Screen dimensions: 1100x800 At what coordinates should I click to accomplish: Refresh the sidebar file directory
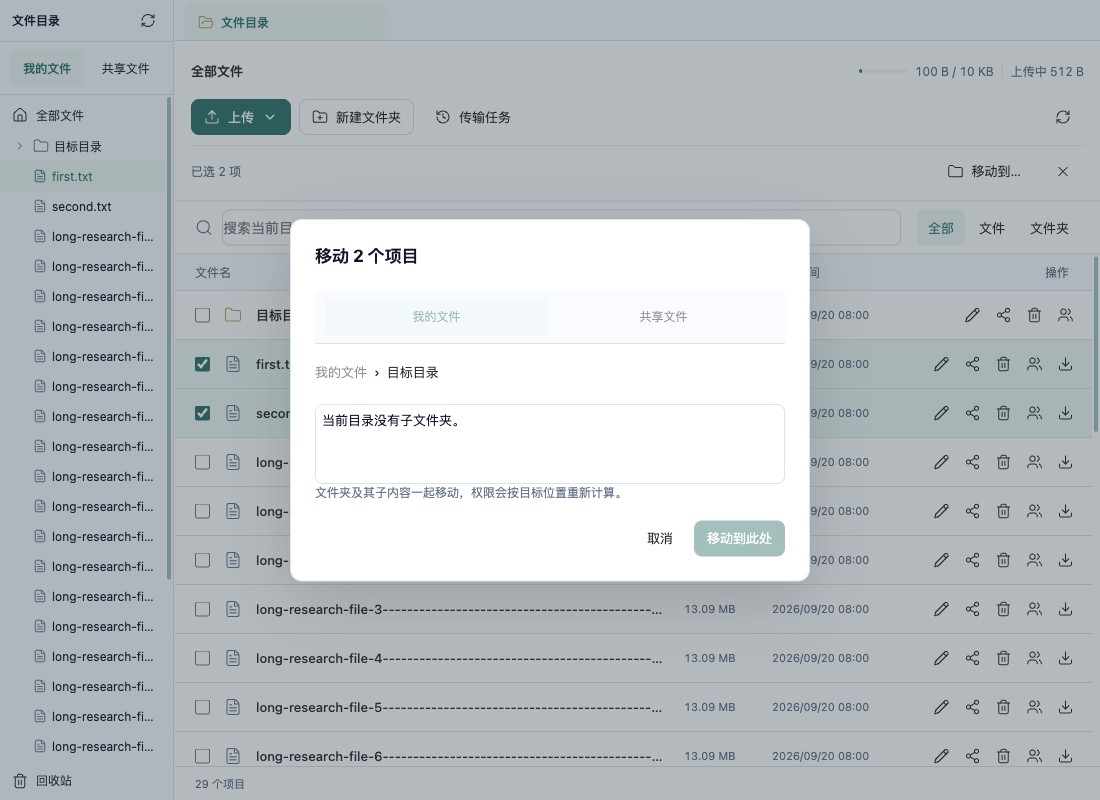point(147,20)
